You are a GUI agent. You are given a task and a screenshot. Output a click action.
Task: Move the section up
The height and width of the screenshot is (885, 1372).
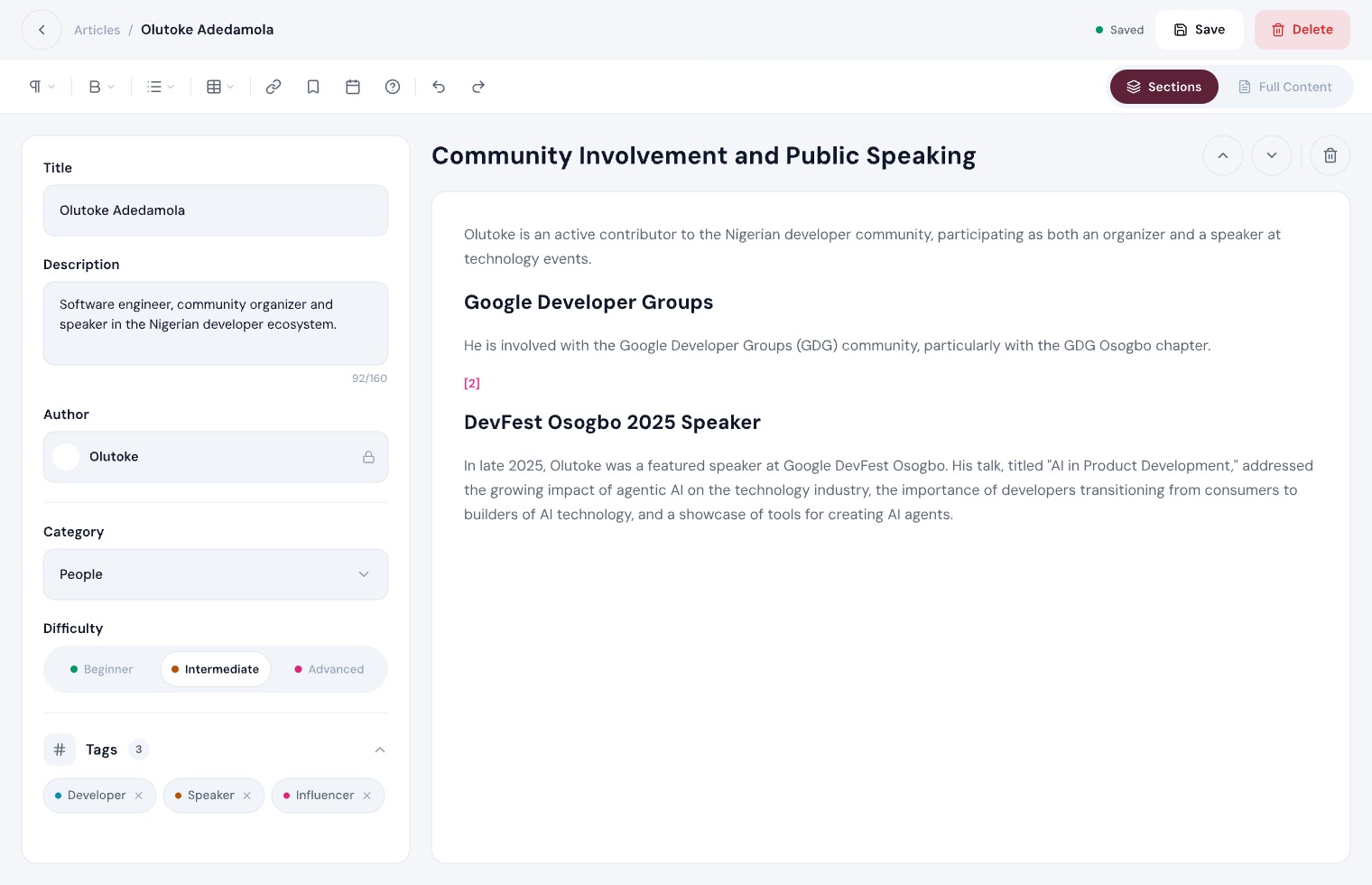tap(1223, 155)
